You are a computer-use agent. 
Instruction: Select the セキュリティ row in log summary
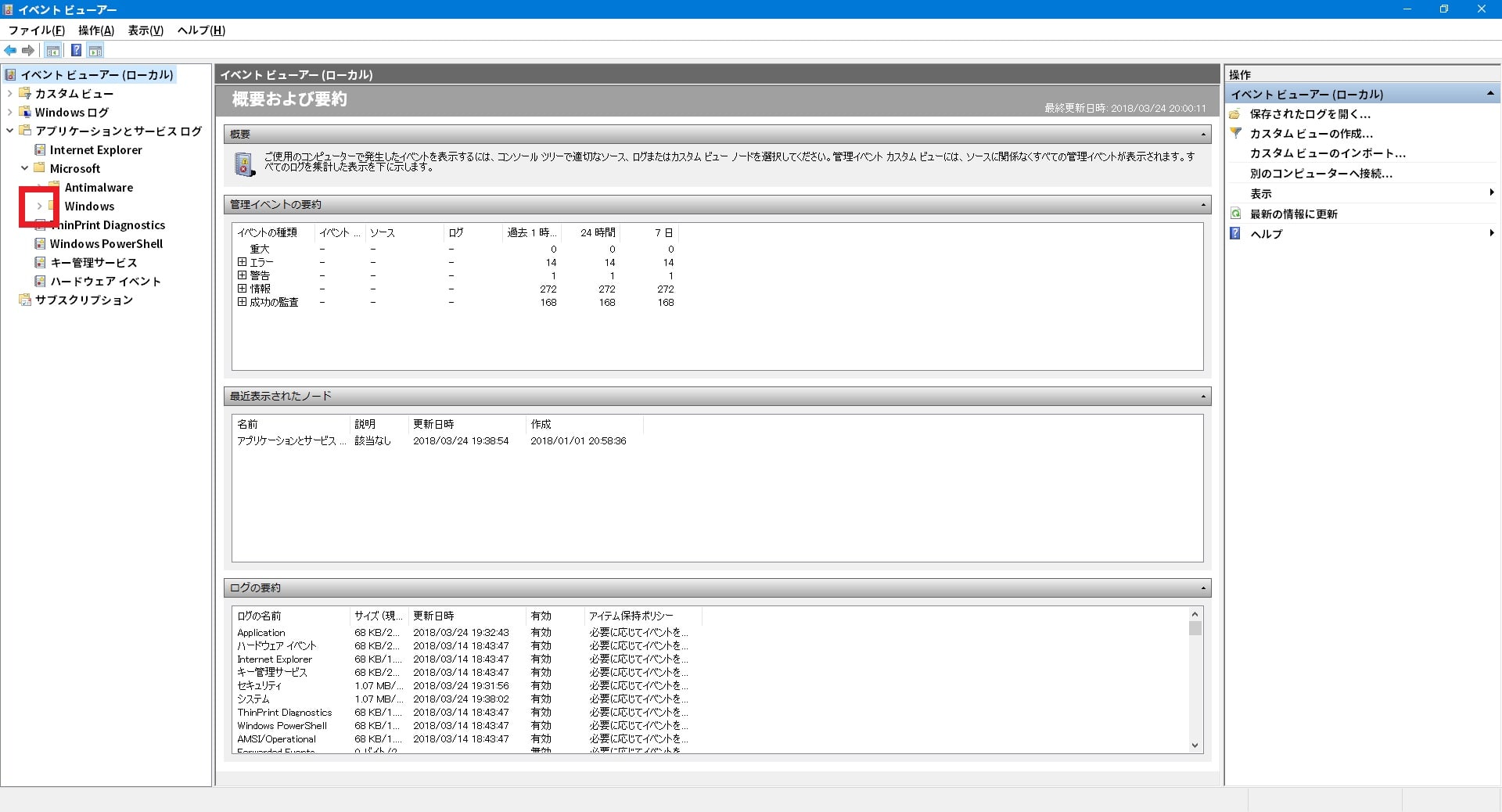pos(259,686)
